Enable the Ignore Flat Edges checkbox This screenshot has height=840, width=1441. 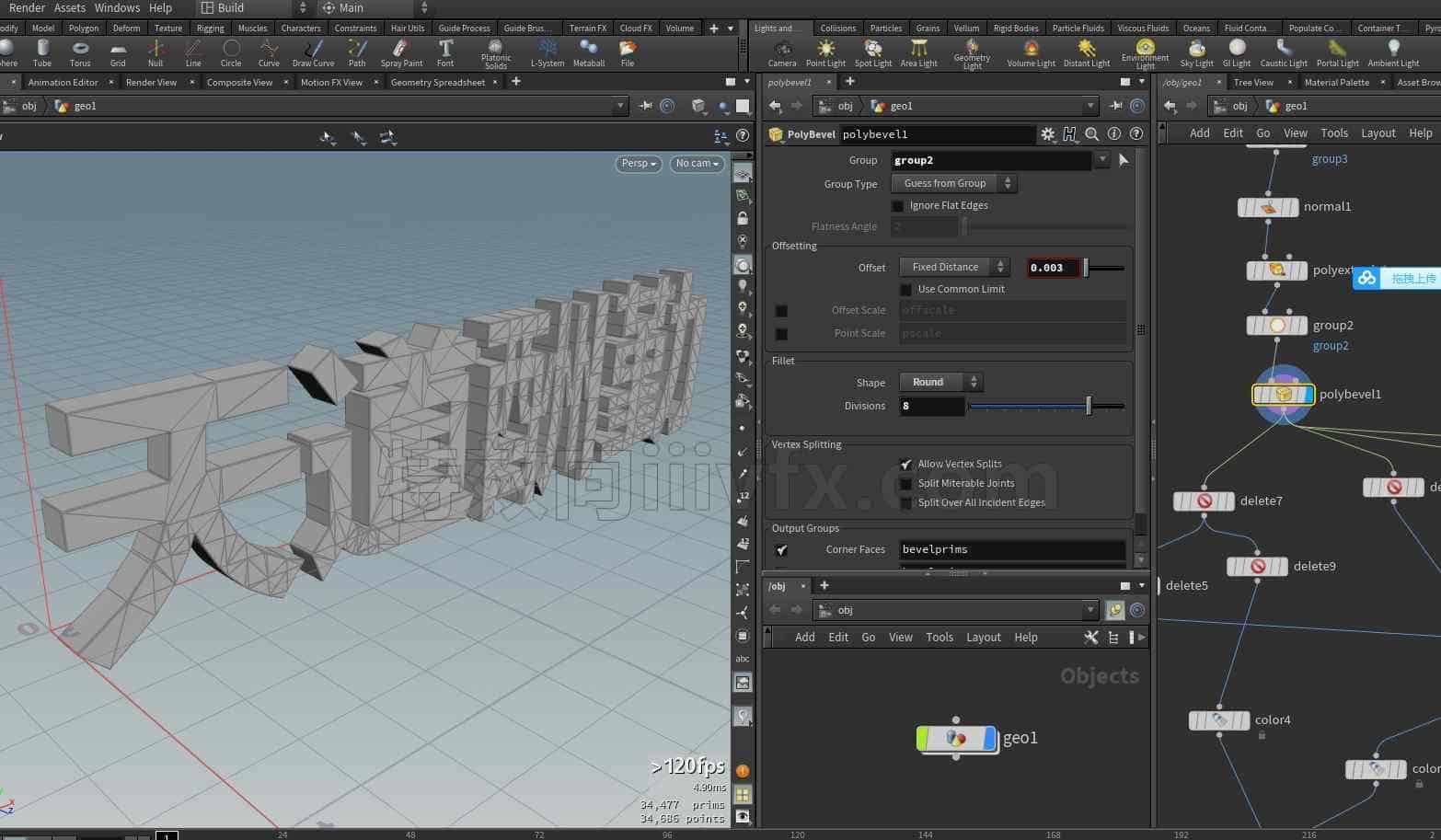point(898,205)
